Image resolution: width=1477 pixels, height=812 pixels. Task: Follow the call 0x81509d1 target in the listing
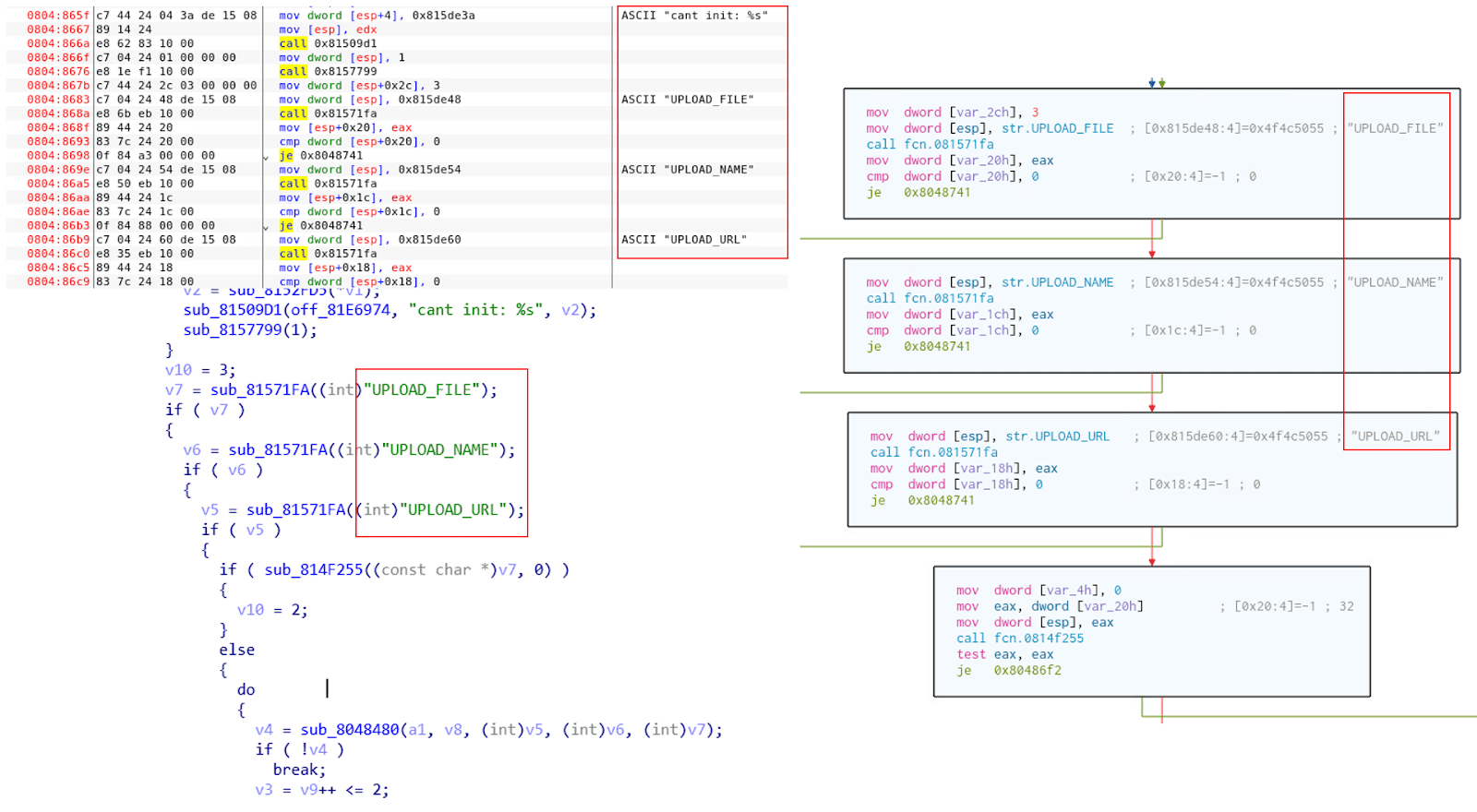(345, 43)
